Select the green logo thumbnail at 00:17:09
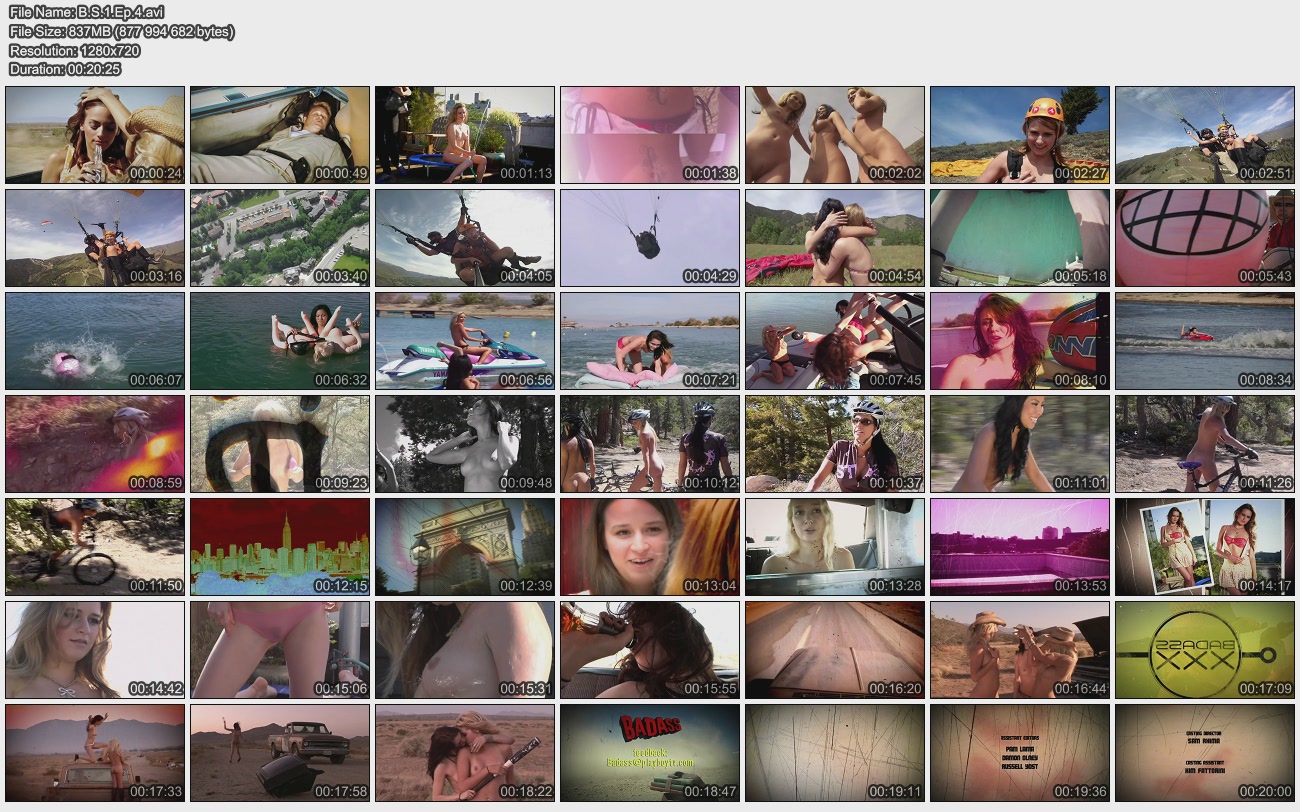This screenshot has height=812, width=1300. (x=1204, y=650)
